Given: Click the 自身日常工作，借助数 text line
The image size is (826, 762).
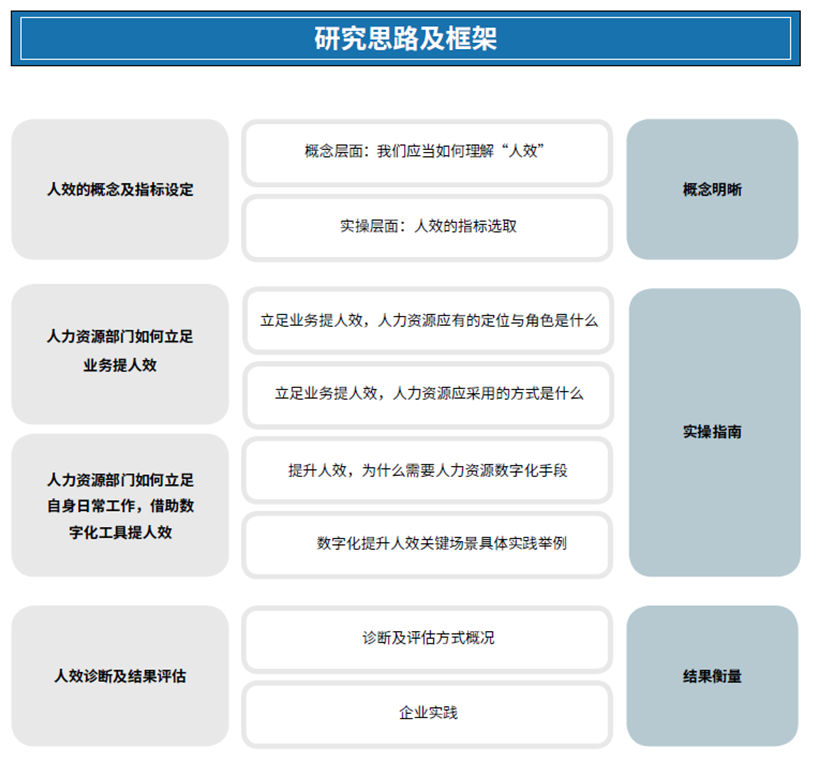Looking at the screenshot, I should 120,505.
